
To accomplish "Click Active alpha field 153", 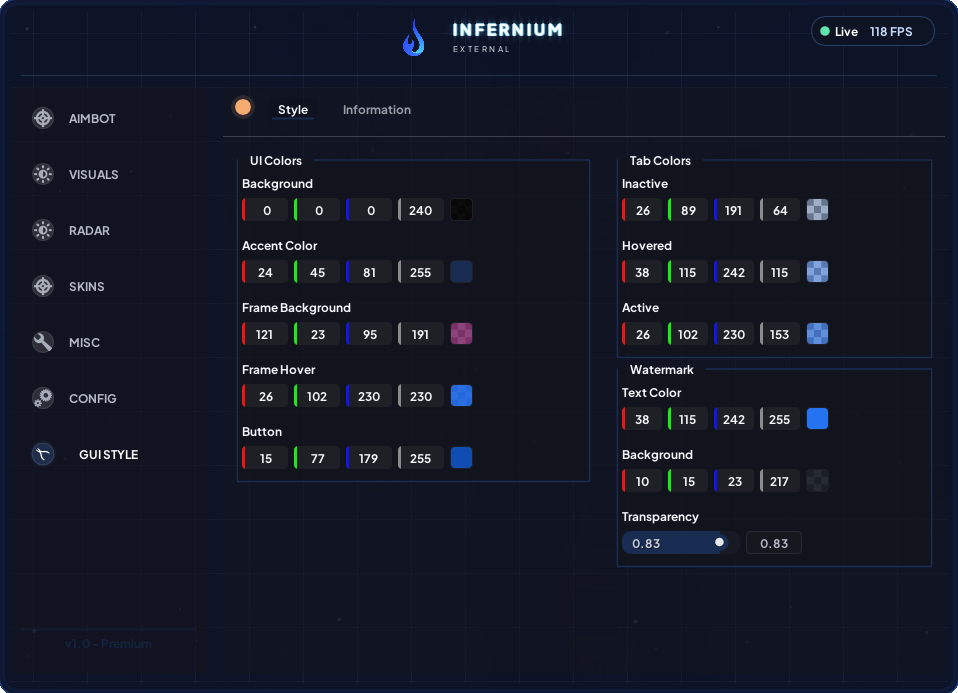I will 780,334.
